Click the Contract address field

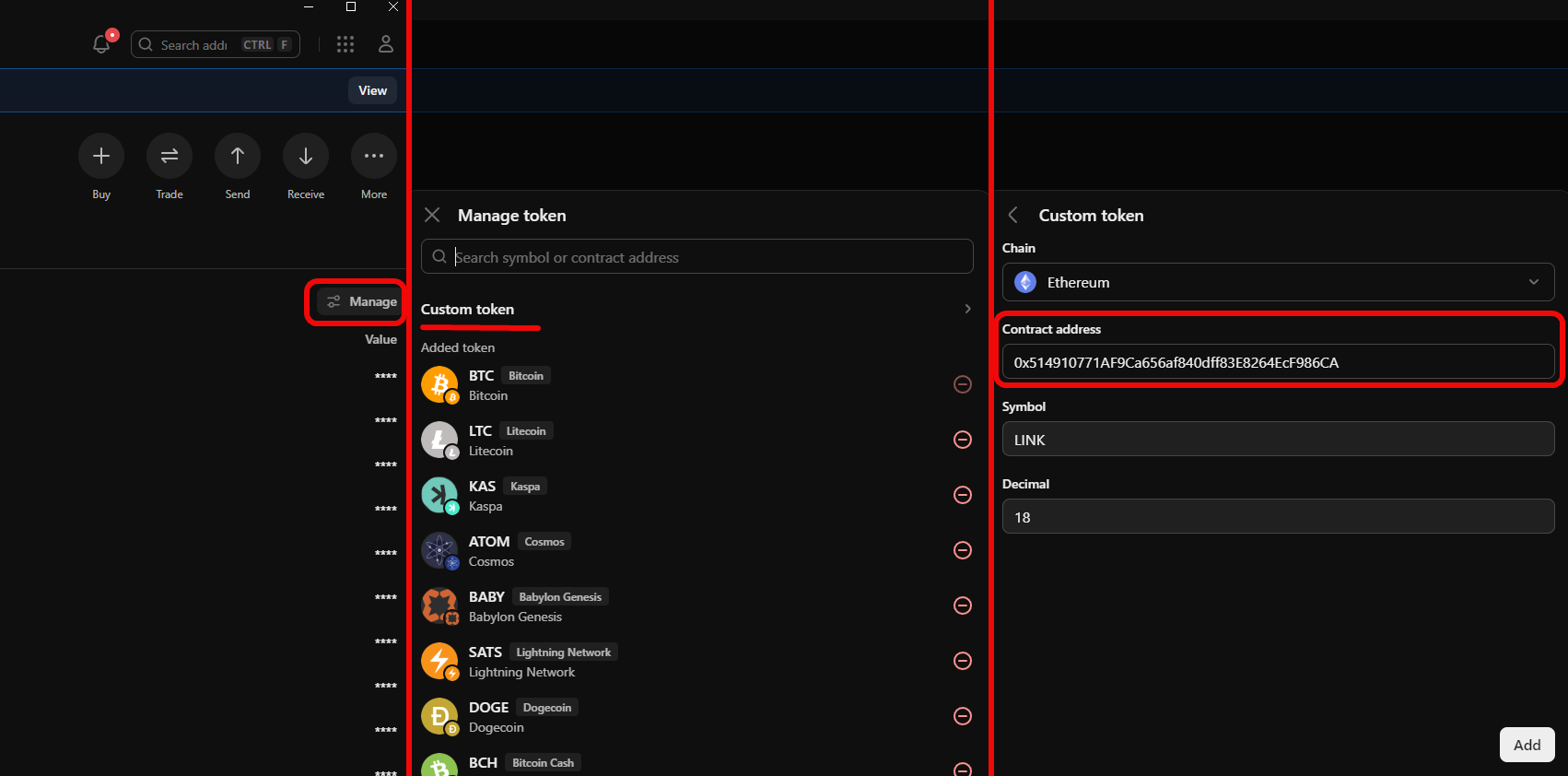tap(1278, 361)
